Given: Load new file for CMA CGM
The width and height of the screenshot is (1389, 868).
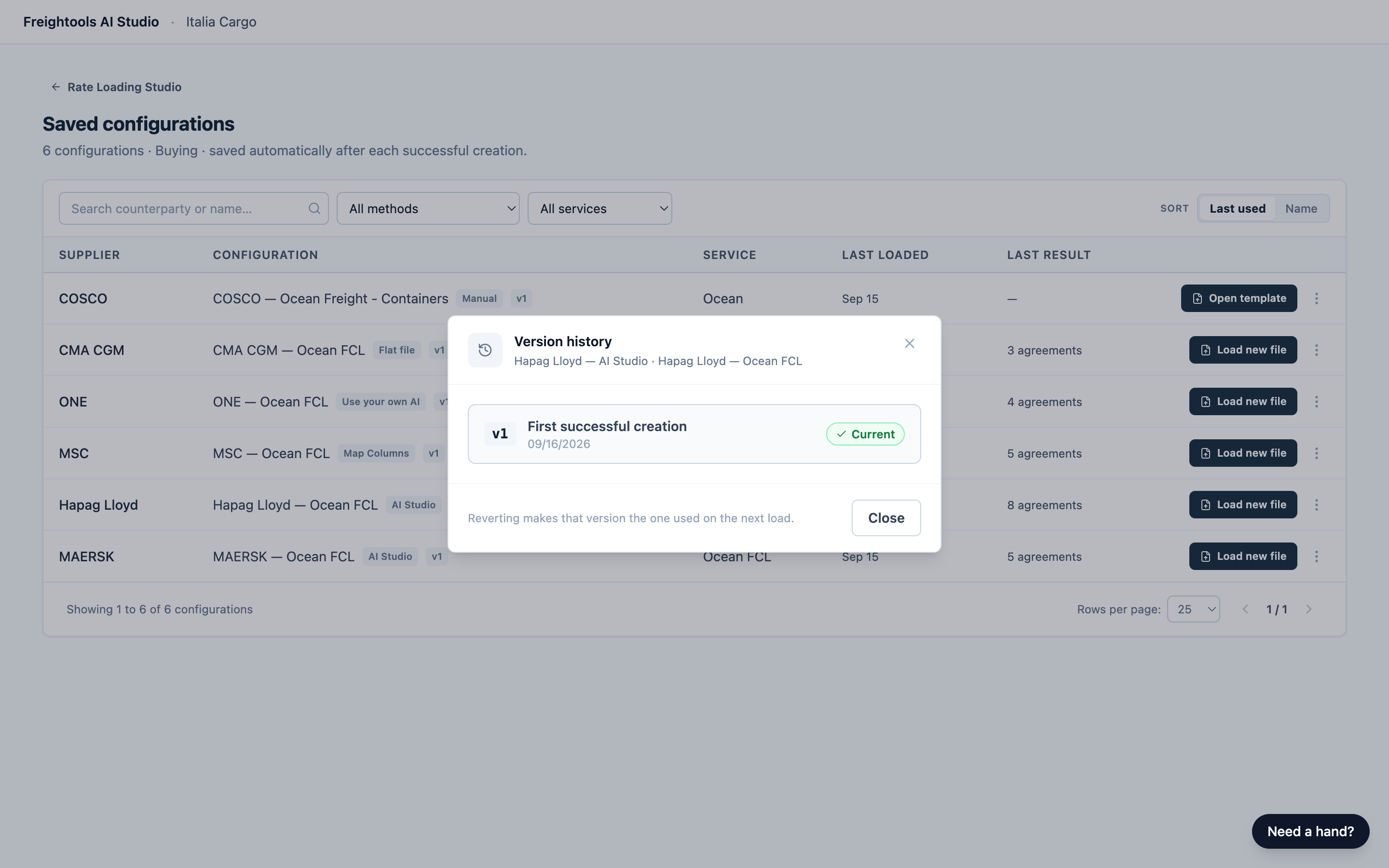Looking at the screenshot, I should [x=1243, y=350].
